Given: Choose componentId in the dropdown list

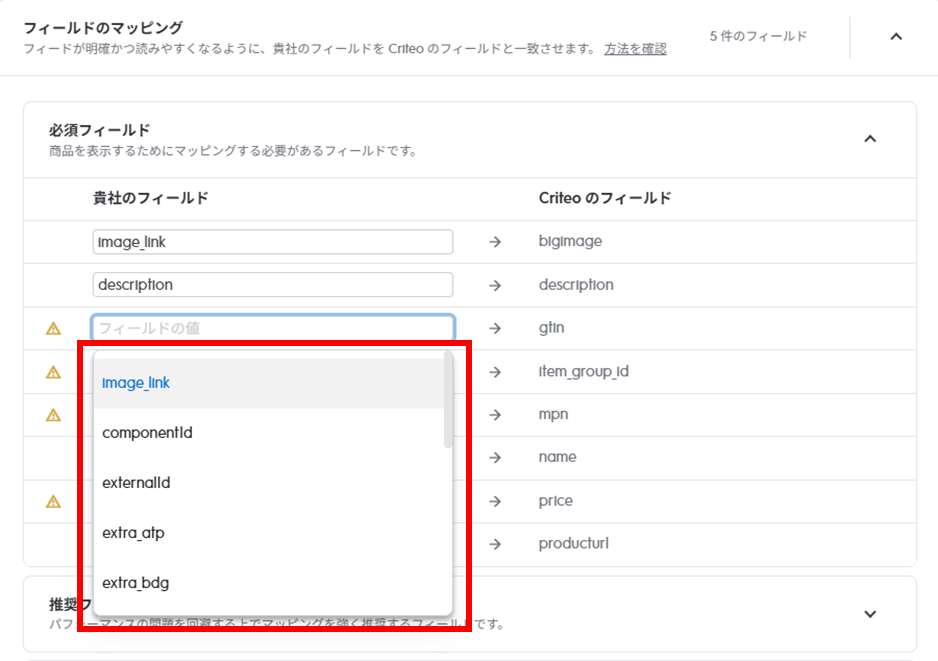Looking at the screenshot, I should coord(147,433).
